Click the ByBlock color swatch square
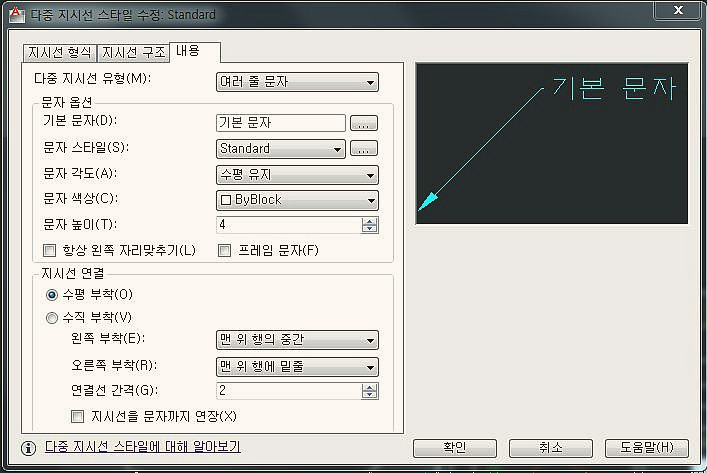The width and height of the screenshot is (707, 473). (x=226, y=200)
